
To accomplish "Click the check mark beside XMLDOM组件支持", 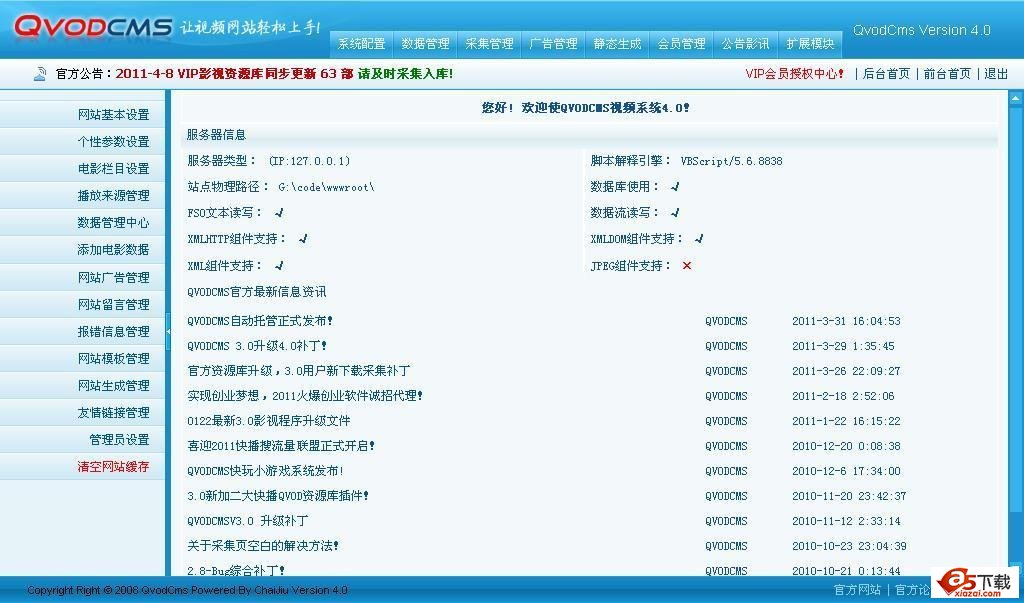I will coord(699,239).
